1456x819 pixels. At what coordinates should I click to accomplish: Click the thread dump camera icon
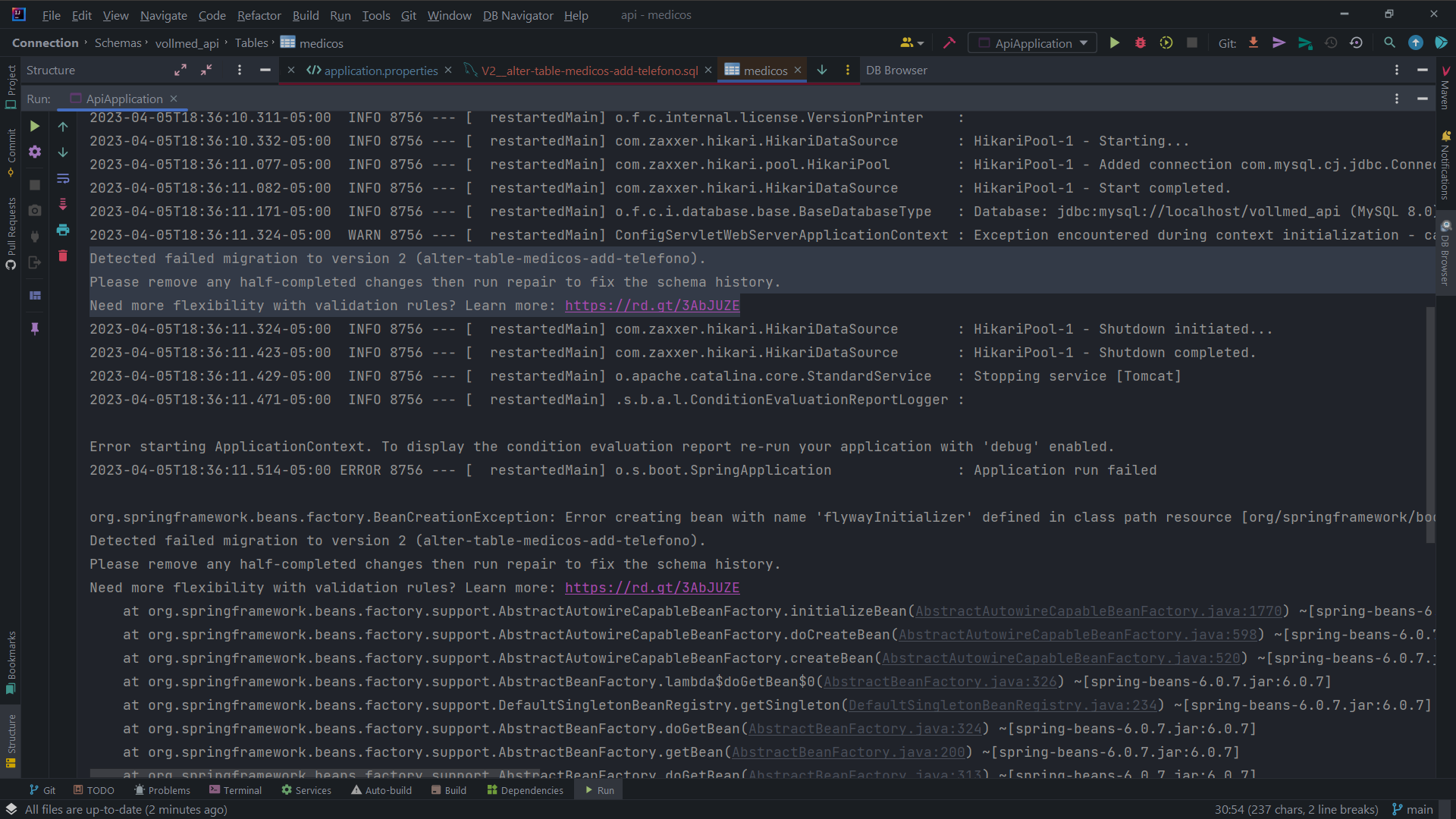tap(35, 210)
